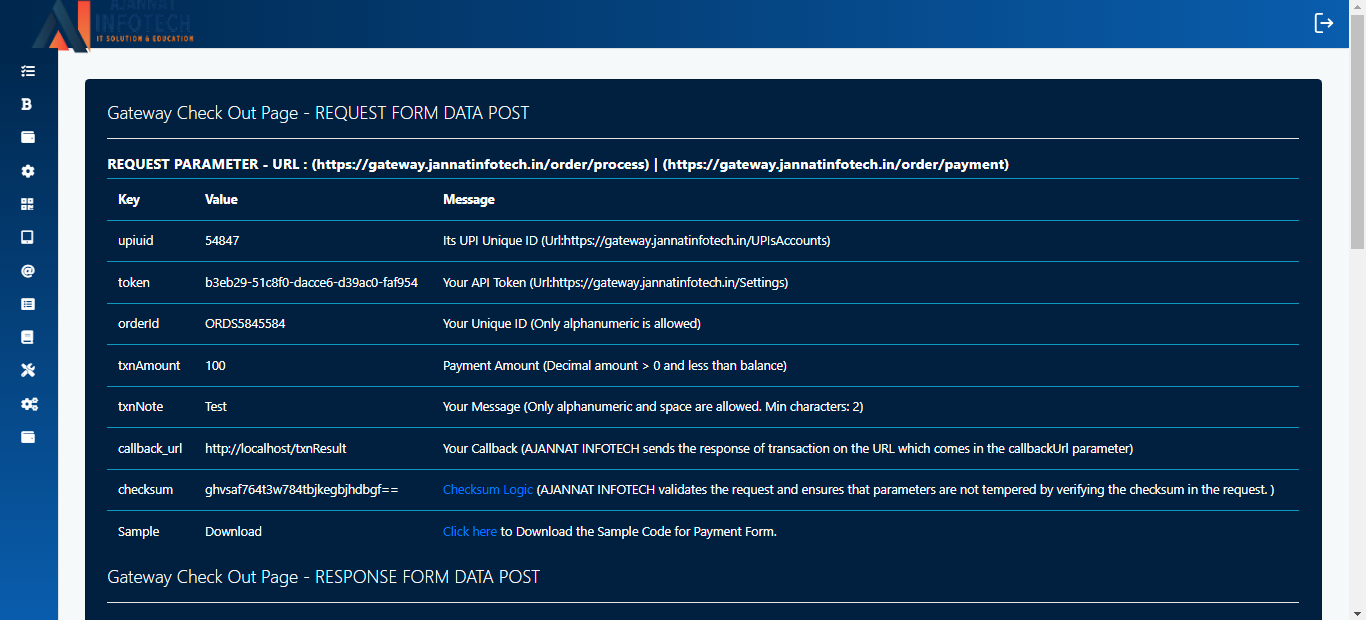Click the Download text in Sample row
The width and height of the screenshot is (1366, 620).
point(233,532)
